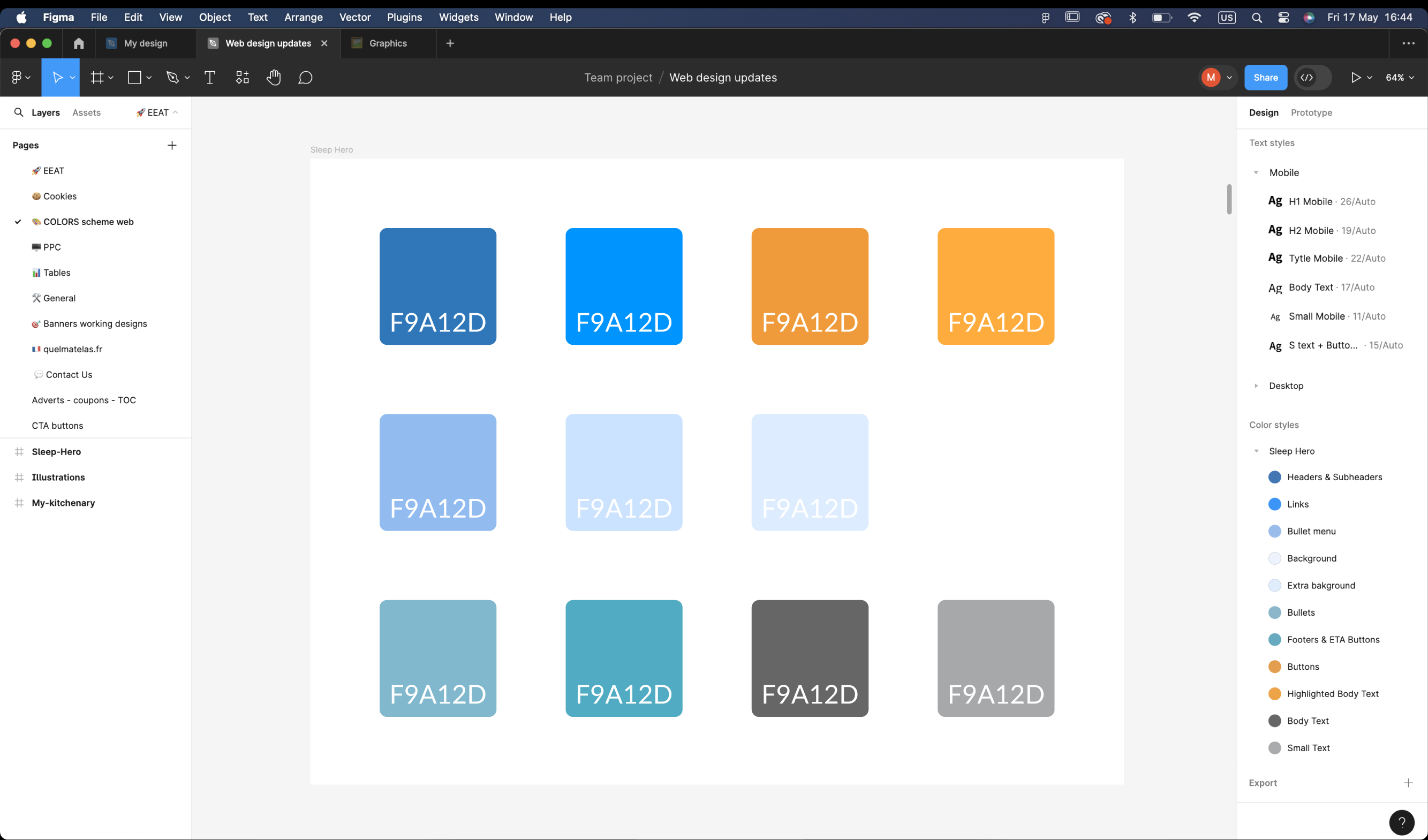Toggle Dev Mode switch
Viewport: 1428px width, 840px height.
[x=1312, y=78]
